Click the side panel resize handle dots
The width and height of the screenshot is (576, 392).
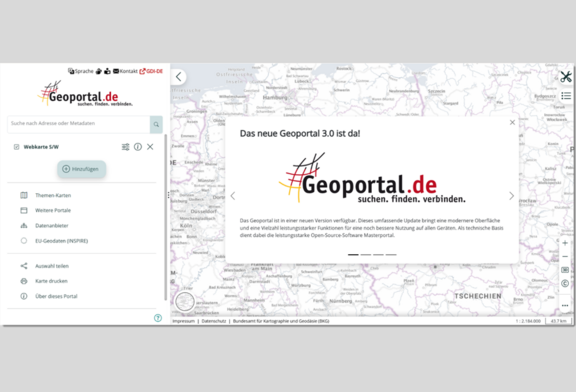click(x=169, y=195)
